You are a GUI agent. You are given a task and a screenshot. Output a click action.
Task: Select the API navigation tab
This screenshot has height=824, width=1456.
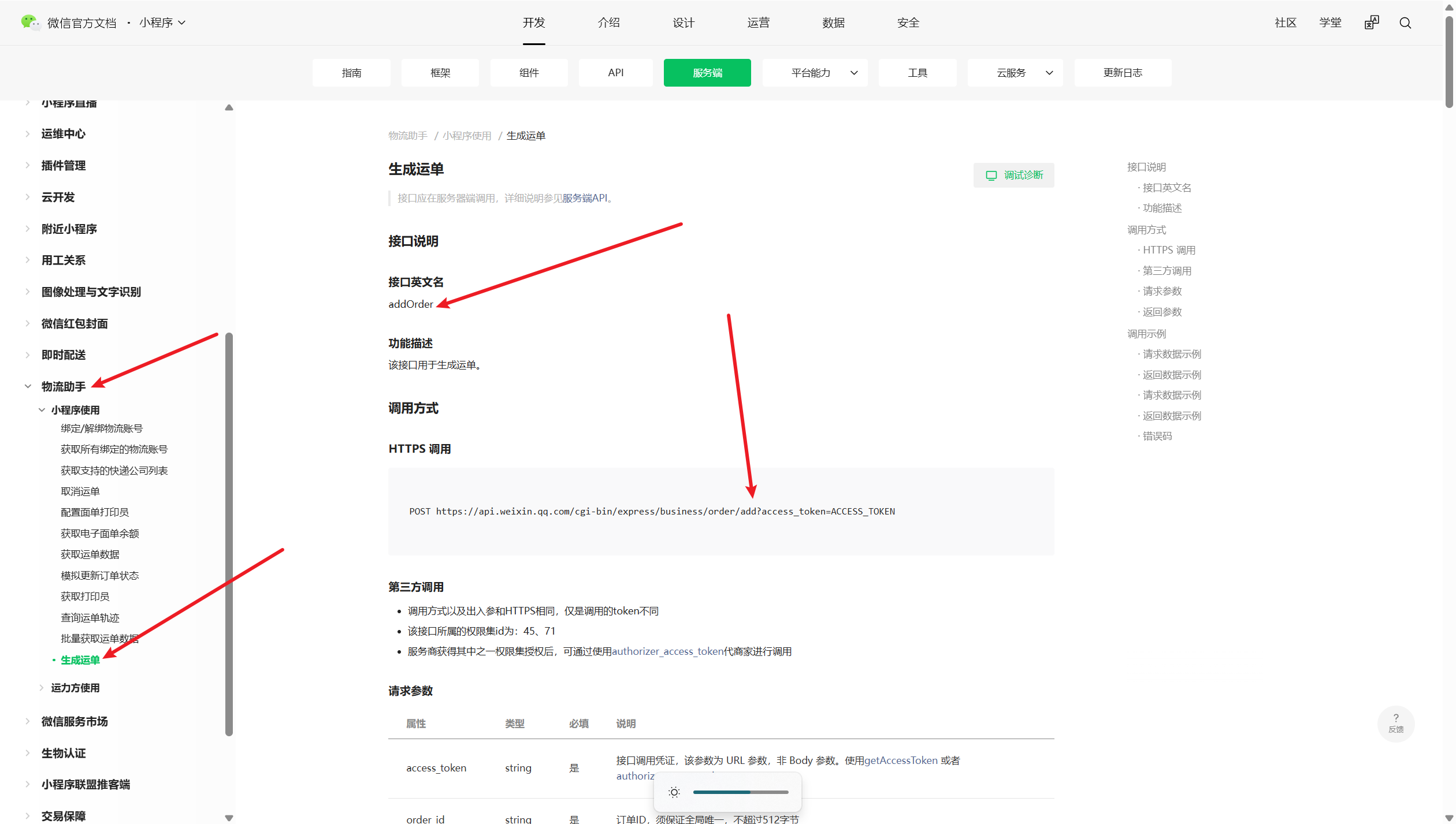tap(615, 73)
